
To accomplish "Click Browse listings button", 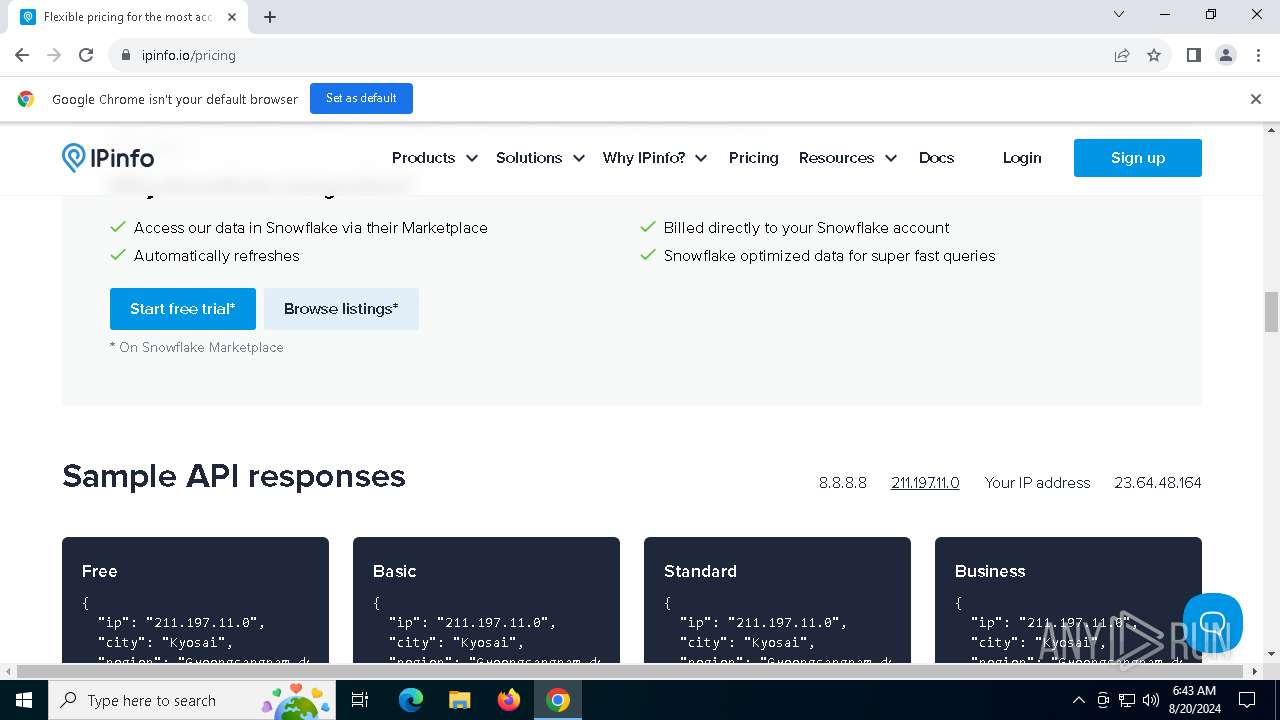I will [341, 309].
